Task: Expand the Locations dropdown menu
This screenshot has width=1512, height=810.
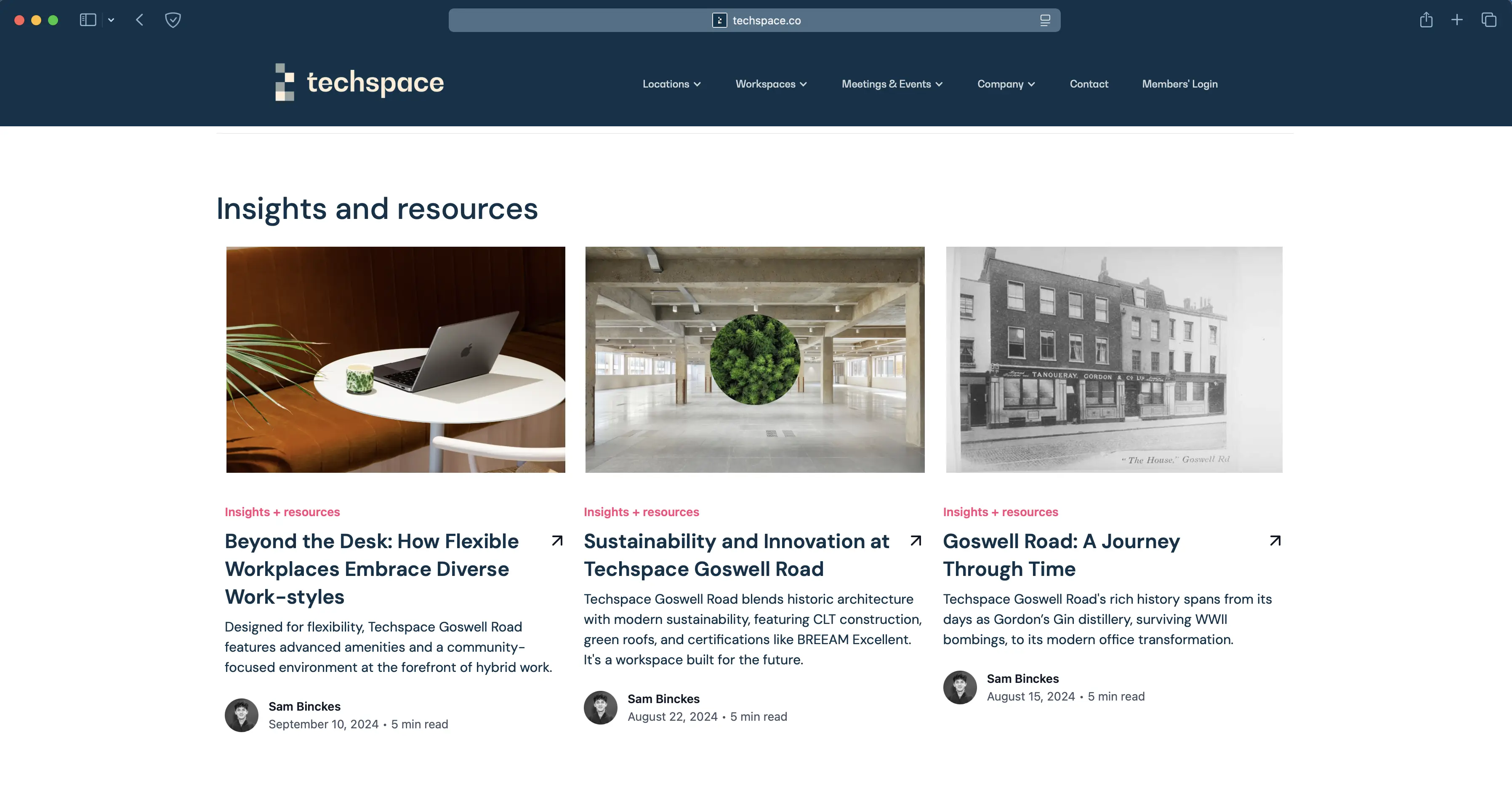Action: [x=671, y=84]
